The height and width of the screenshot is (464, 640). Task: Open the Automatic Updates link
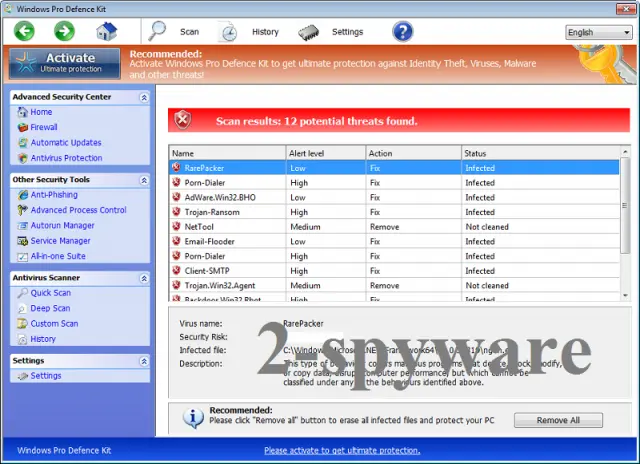66,142
